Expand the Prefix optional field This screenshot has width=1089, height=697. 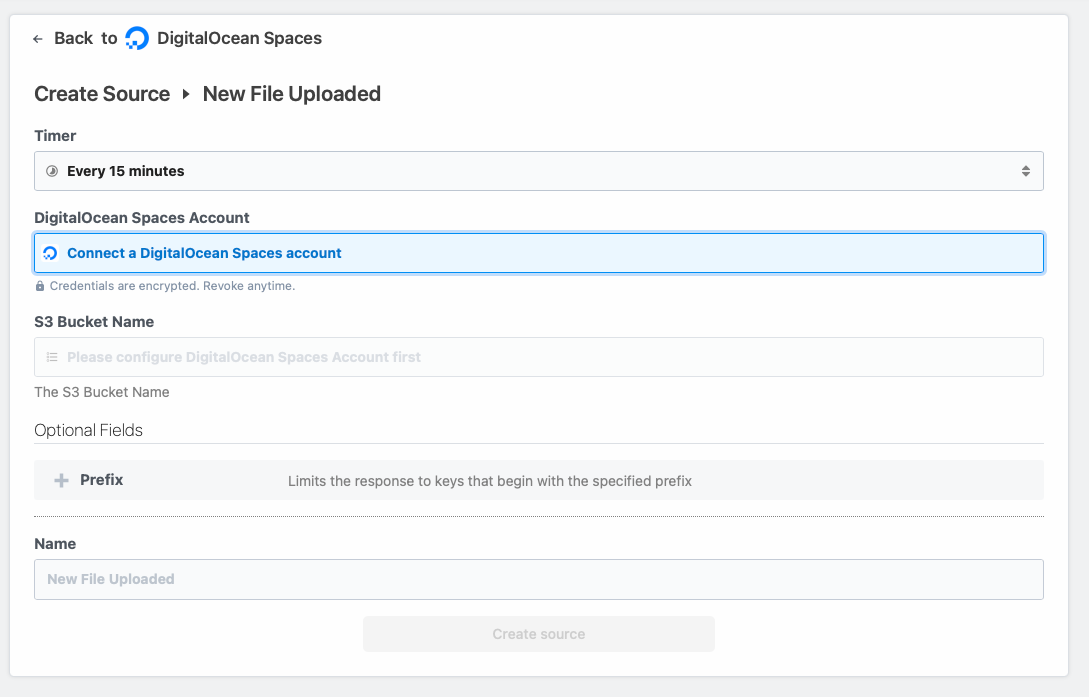point(102,480)
